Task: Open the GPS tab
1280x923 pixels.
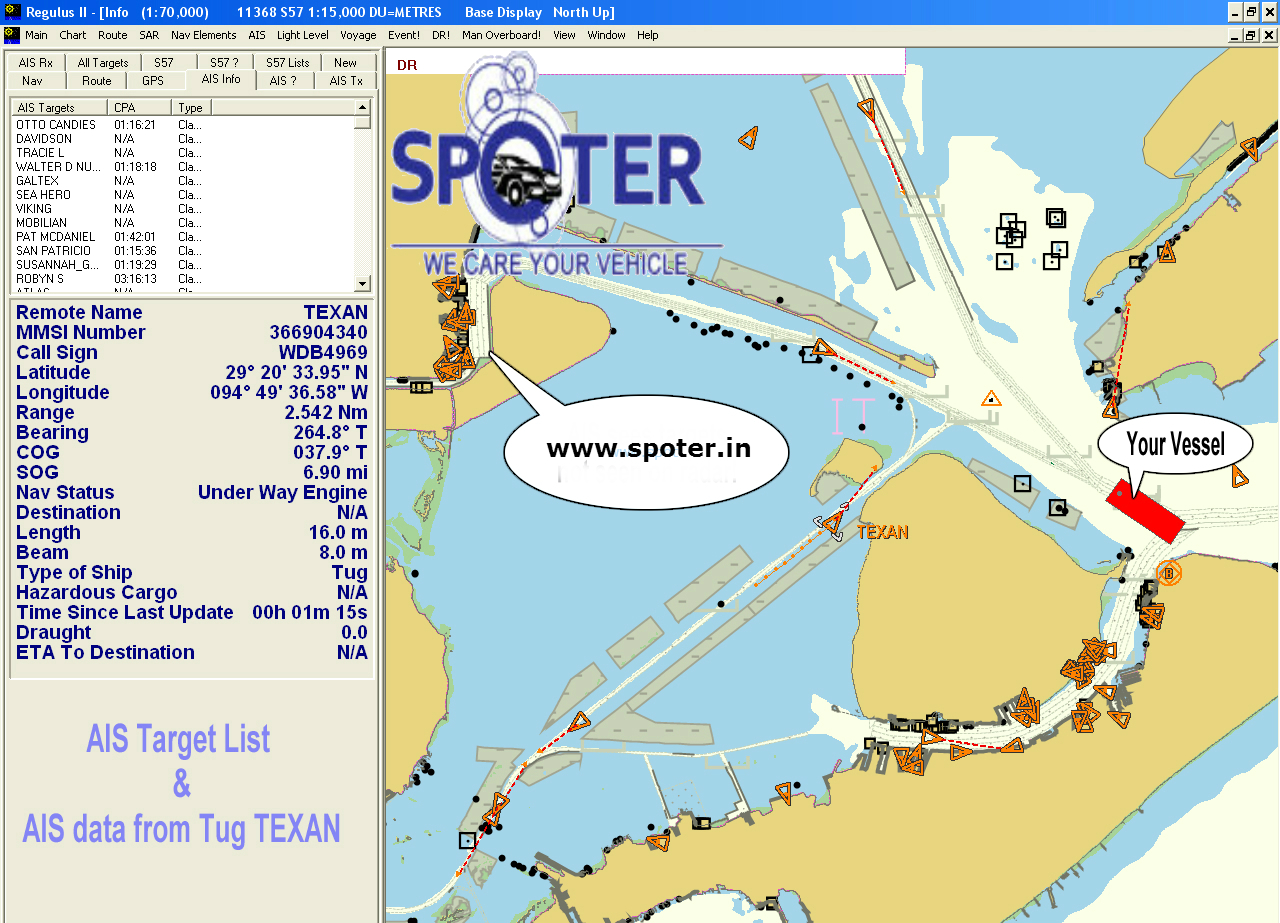Action: coord(152,81)
